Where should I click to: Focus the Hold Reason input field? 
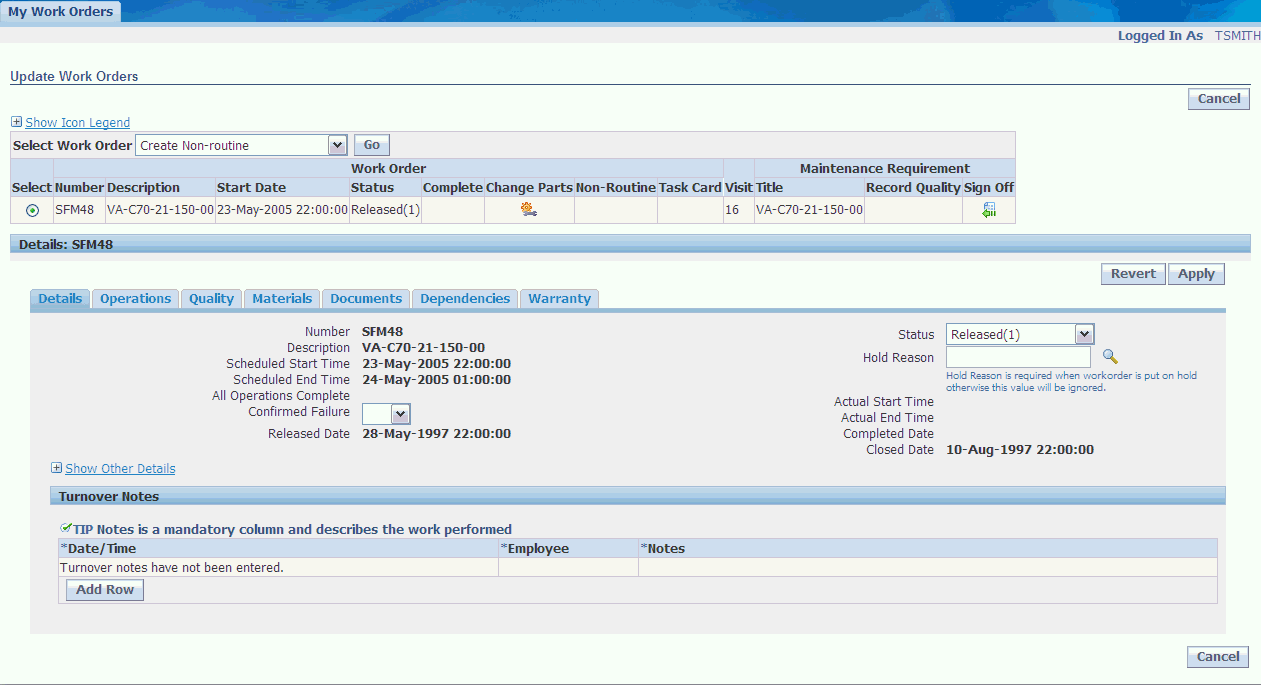coord(1018,357)
